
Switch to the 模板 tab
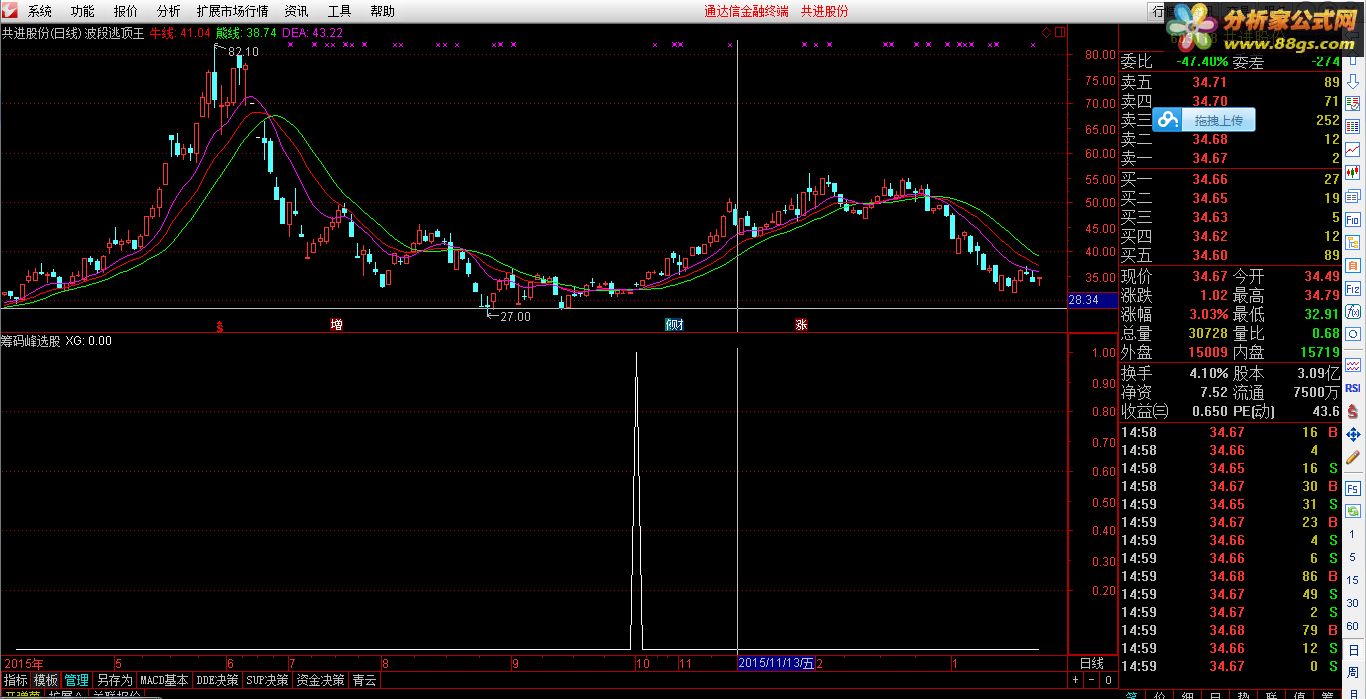tap(46, 680)
